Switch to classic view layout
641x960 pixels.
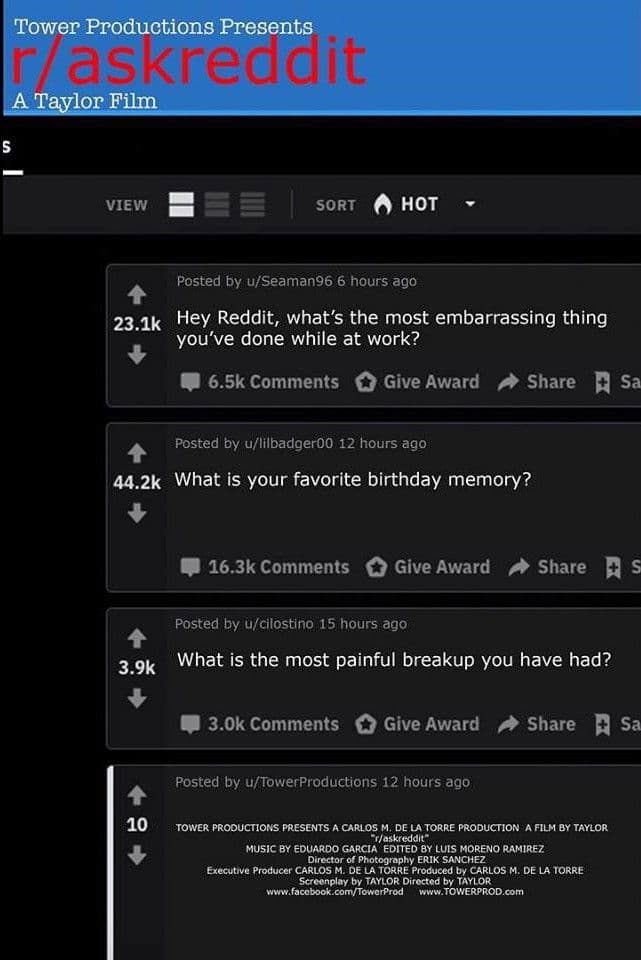click(x=216, y=204)
